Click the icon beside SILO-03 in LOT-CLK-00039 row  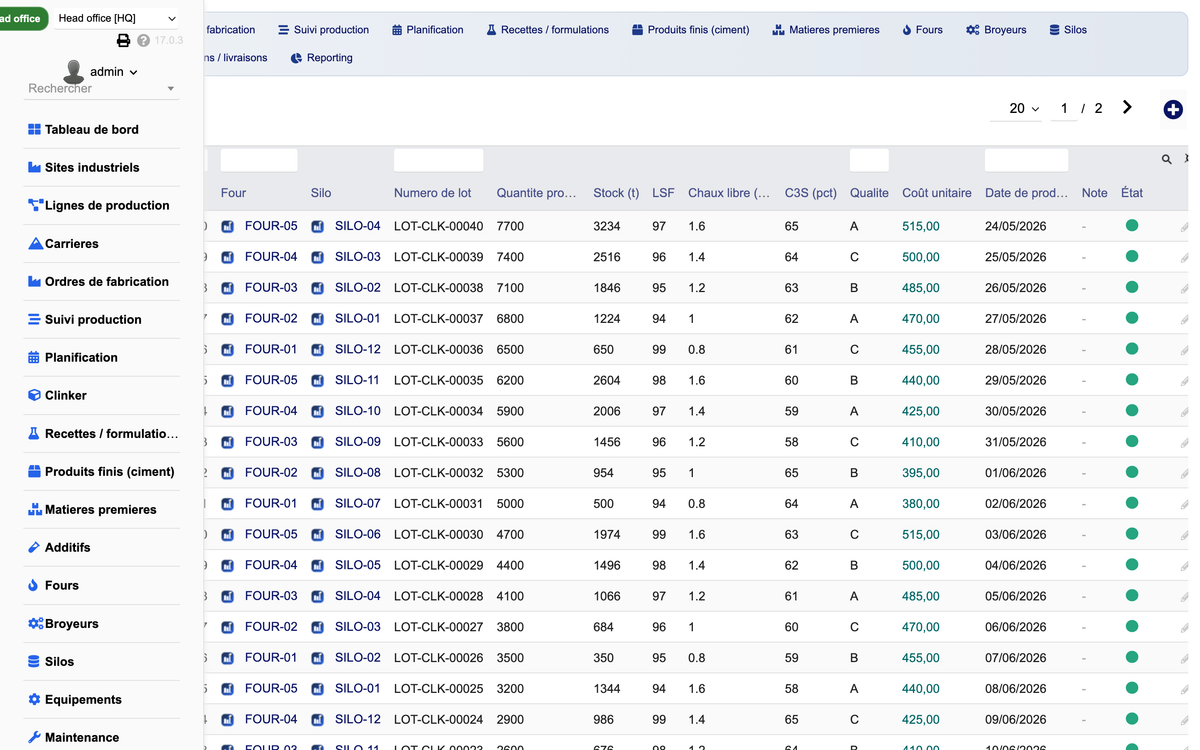coord(318,257)
